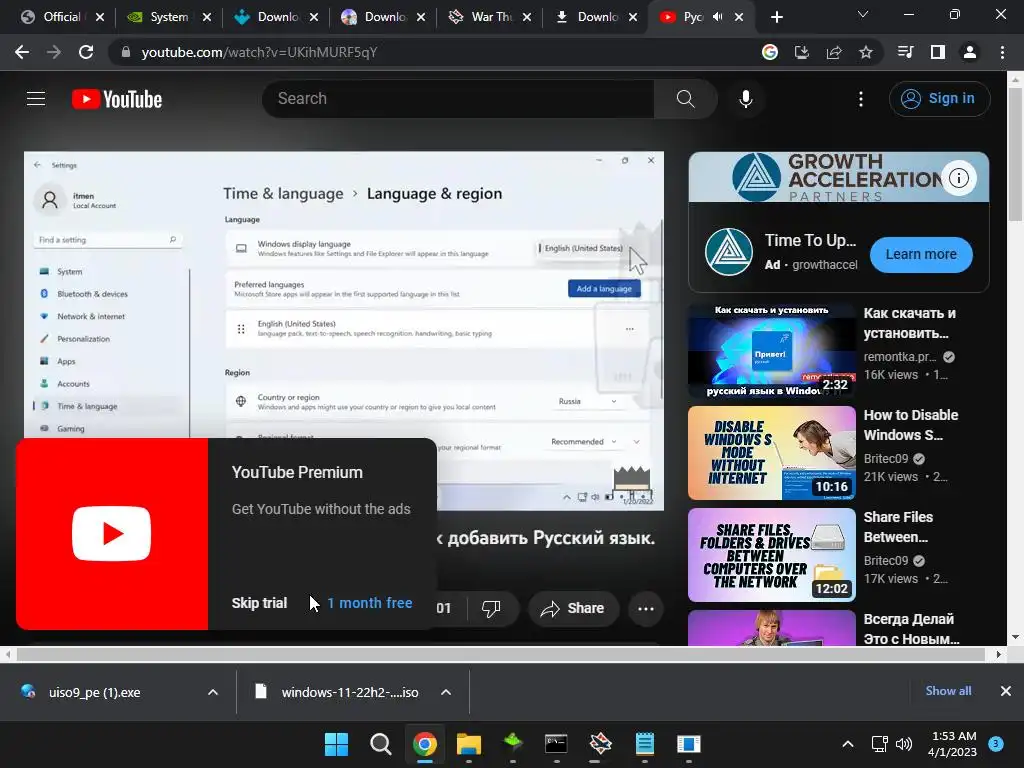Open the YouTube hamburger guide menu
Image resolution: width=1024 pixels, height=768 pixels.
tap(36, 99)
